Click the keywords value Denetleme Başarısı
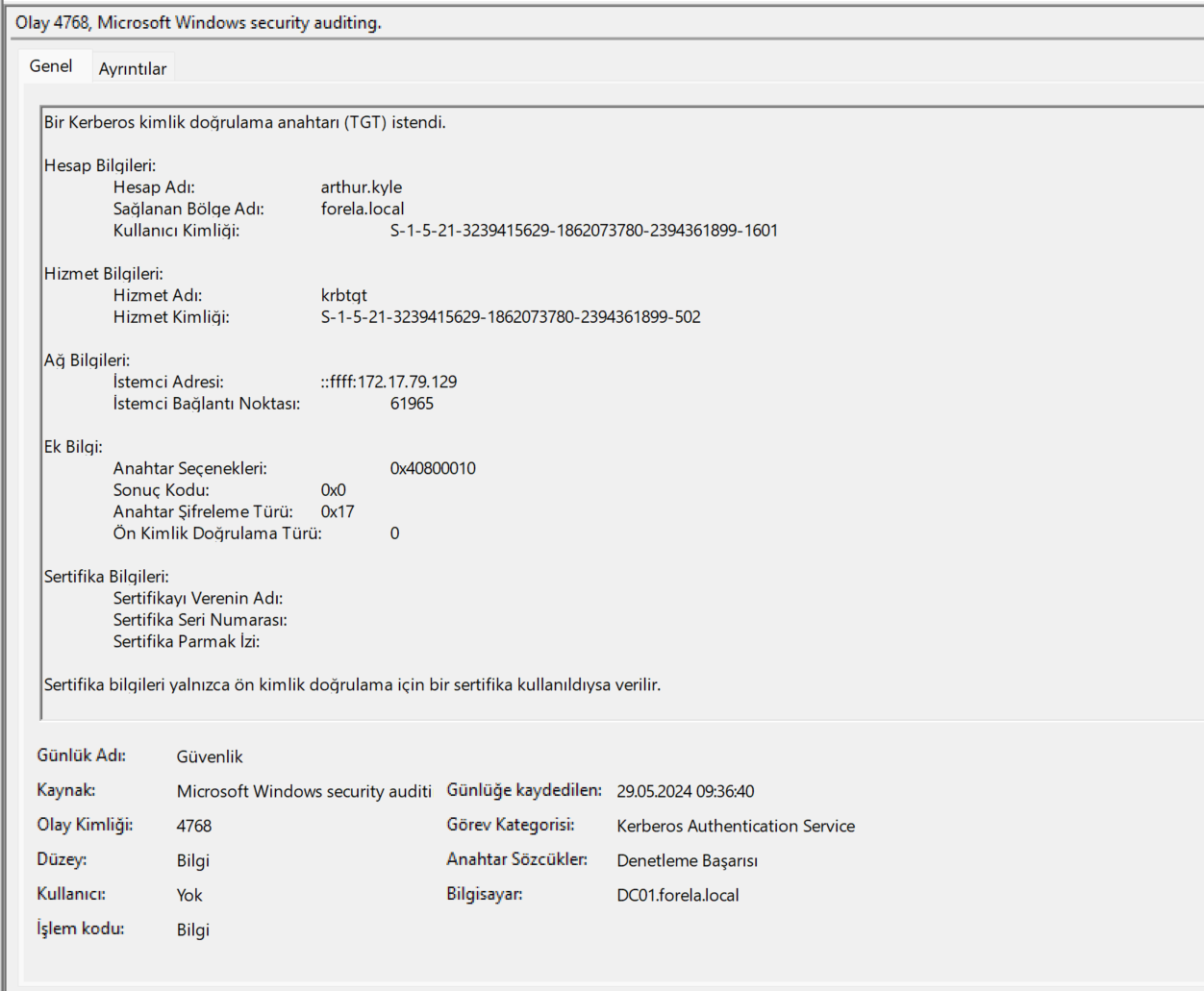1204x991 pixels. 688,860
